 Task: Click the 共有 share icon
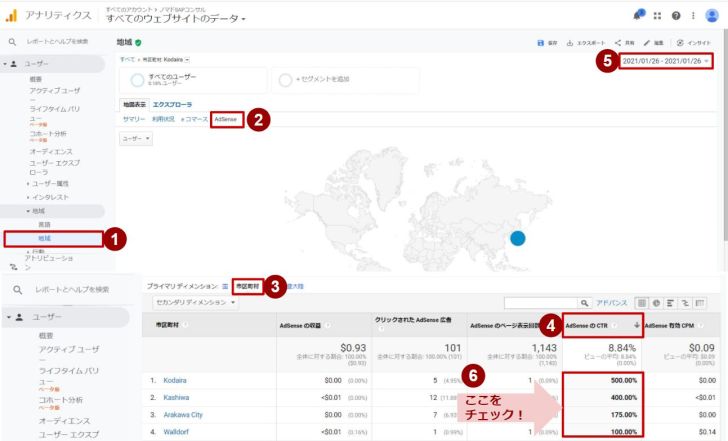[618, 43]
